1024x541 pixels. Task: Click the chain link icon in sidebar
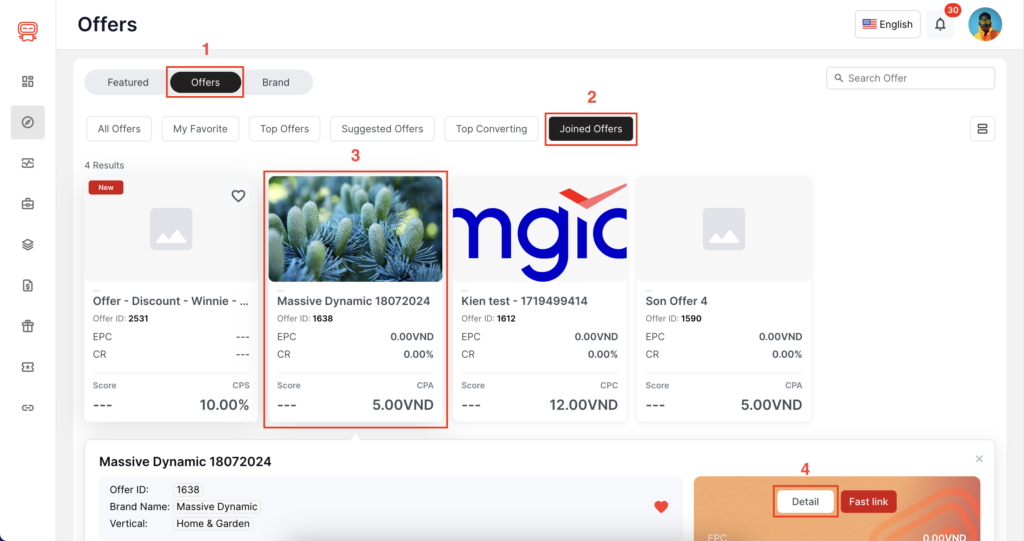pos(27,408)
